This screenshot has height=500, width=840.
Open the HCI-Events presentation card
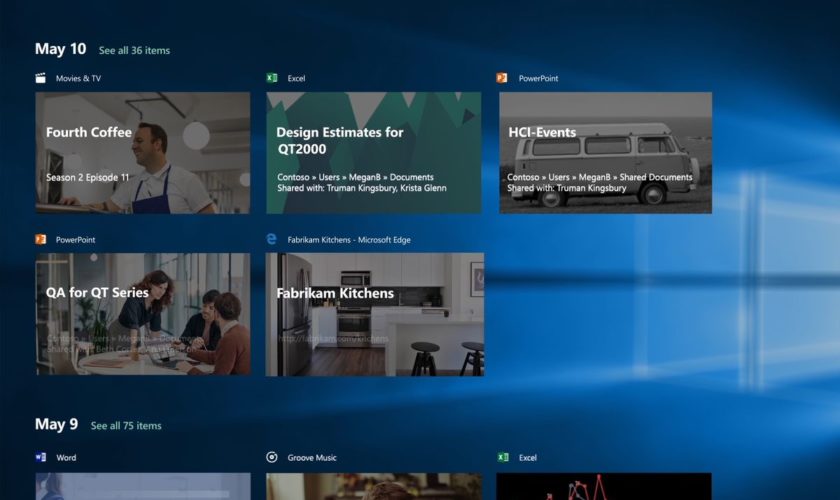pos(605,153)
